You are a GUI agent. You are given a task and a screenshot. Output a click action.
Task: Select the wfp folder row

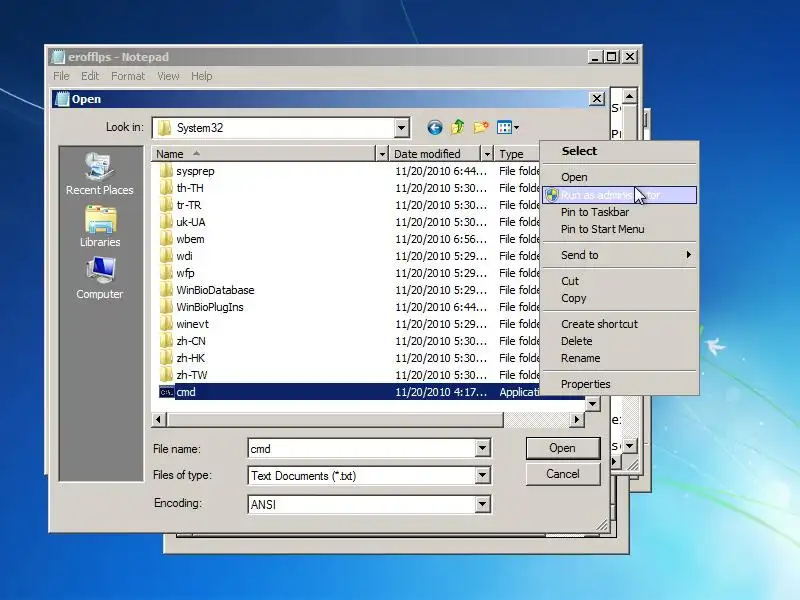pyautogui.click(x=348, y=273)
